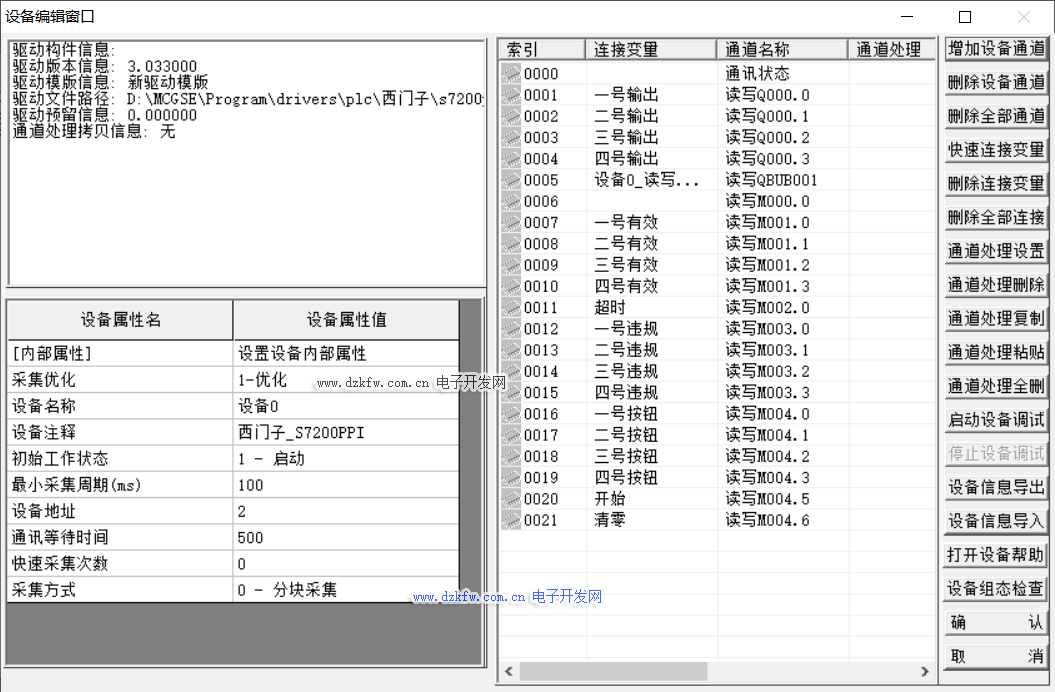Click the row icon for channel index 0000

coord(511,74)
